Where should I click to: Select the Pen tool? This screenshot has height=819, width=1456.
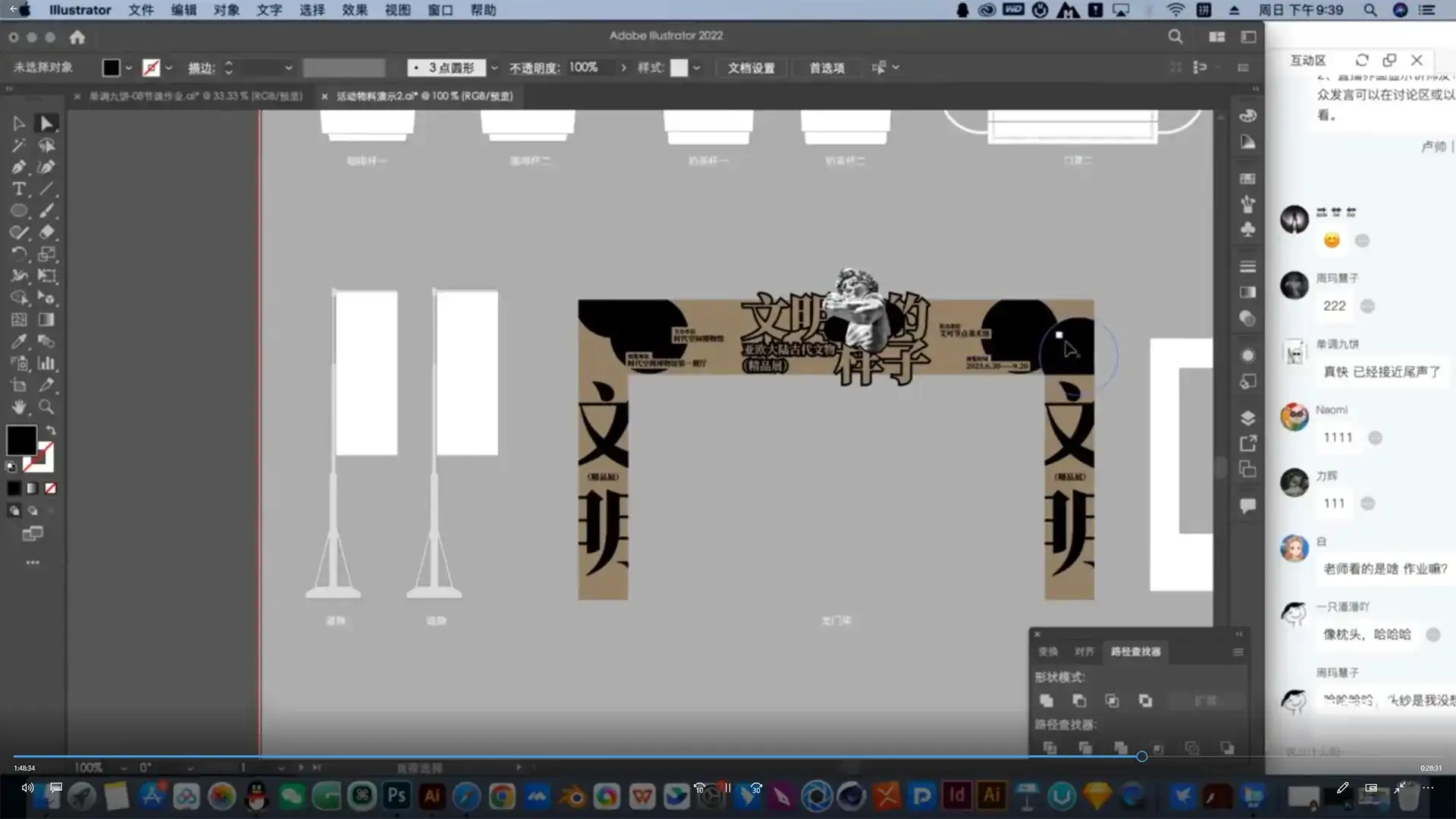[19, 167]
